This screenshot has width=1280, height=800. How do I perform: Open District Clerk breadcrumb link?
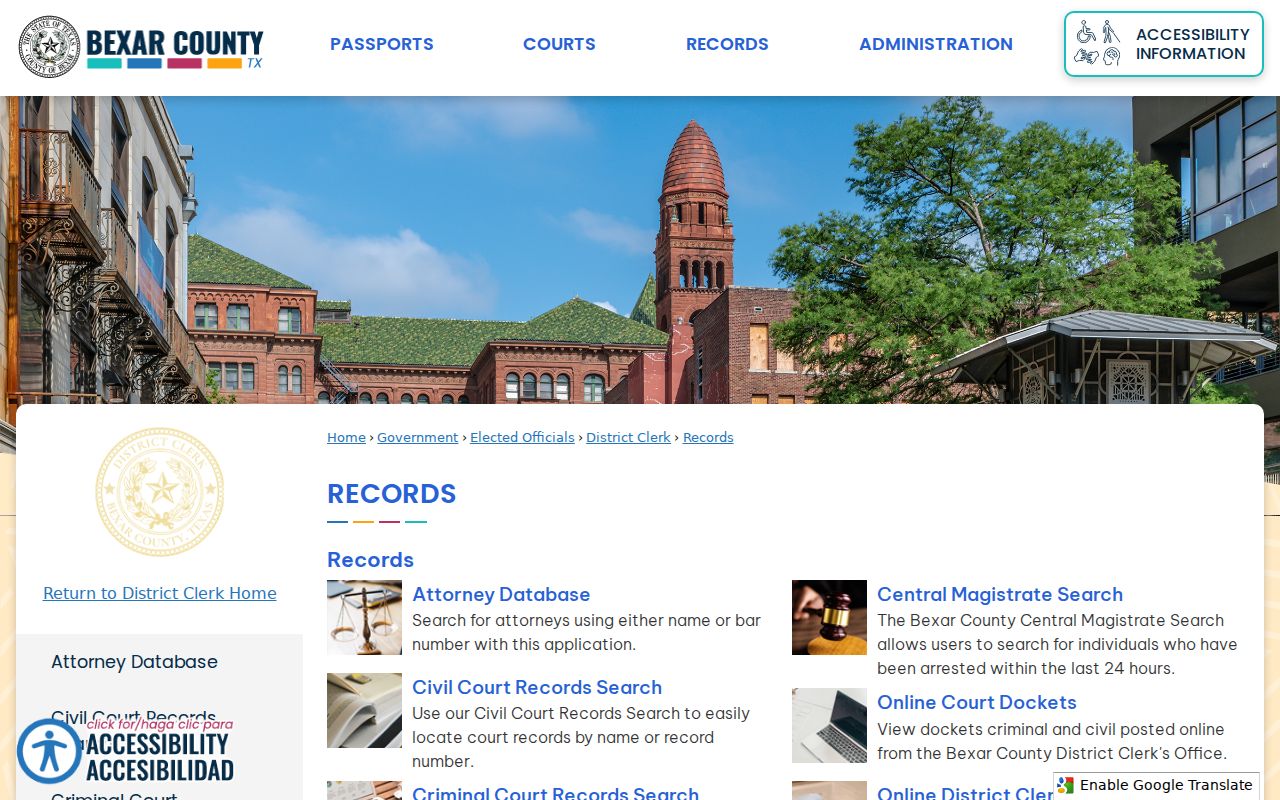(628, 437)
